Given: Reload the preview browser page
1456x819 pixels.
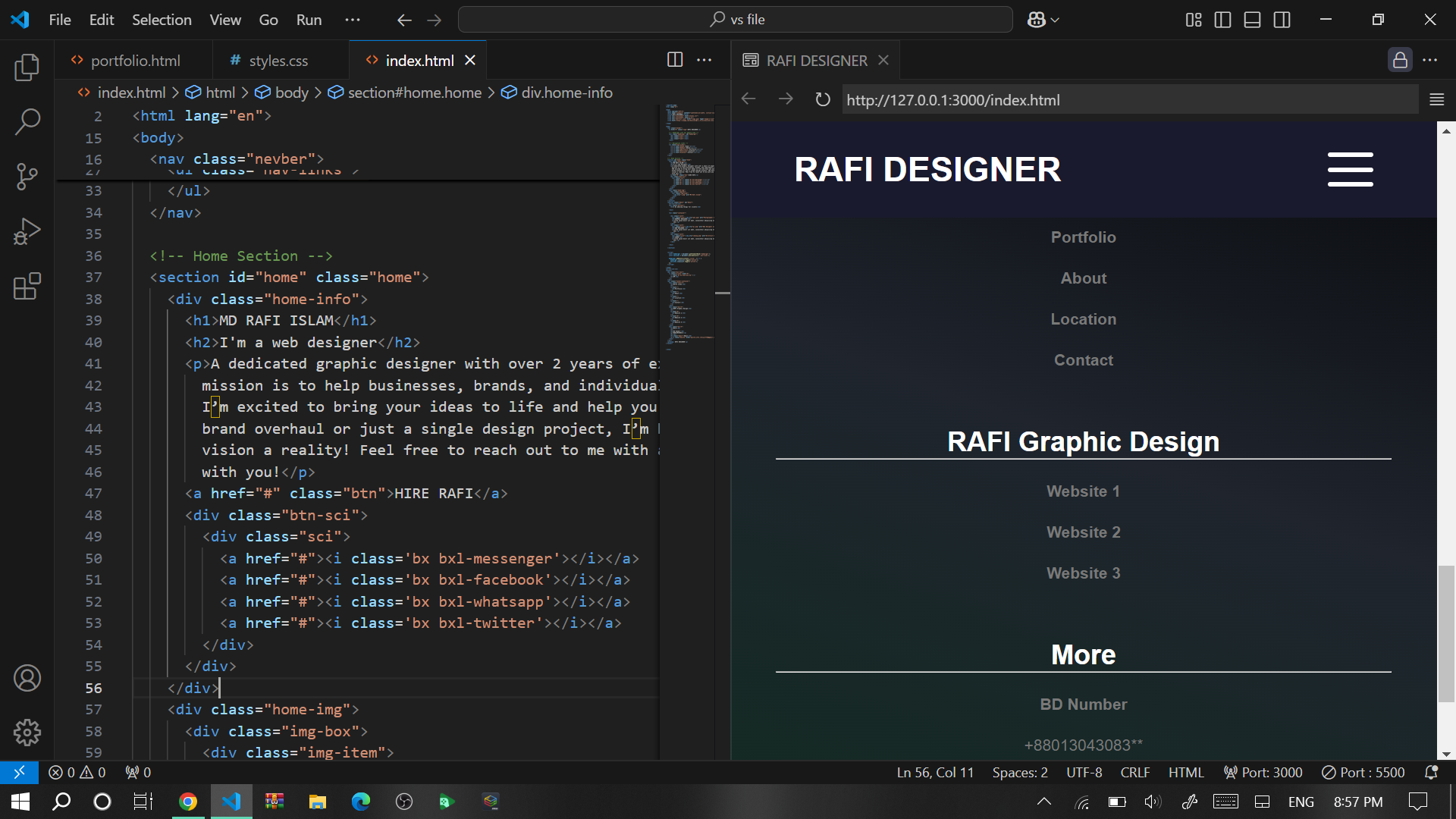Looking at the screenshot, I should point(823,99).
